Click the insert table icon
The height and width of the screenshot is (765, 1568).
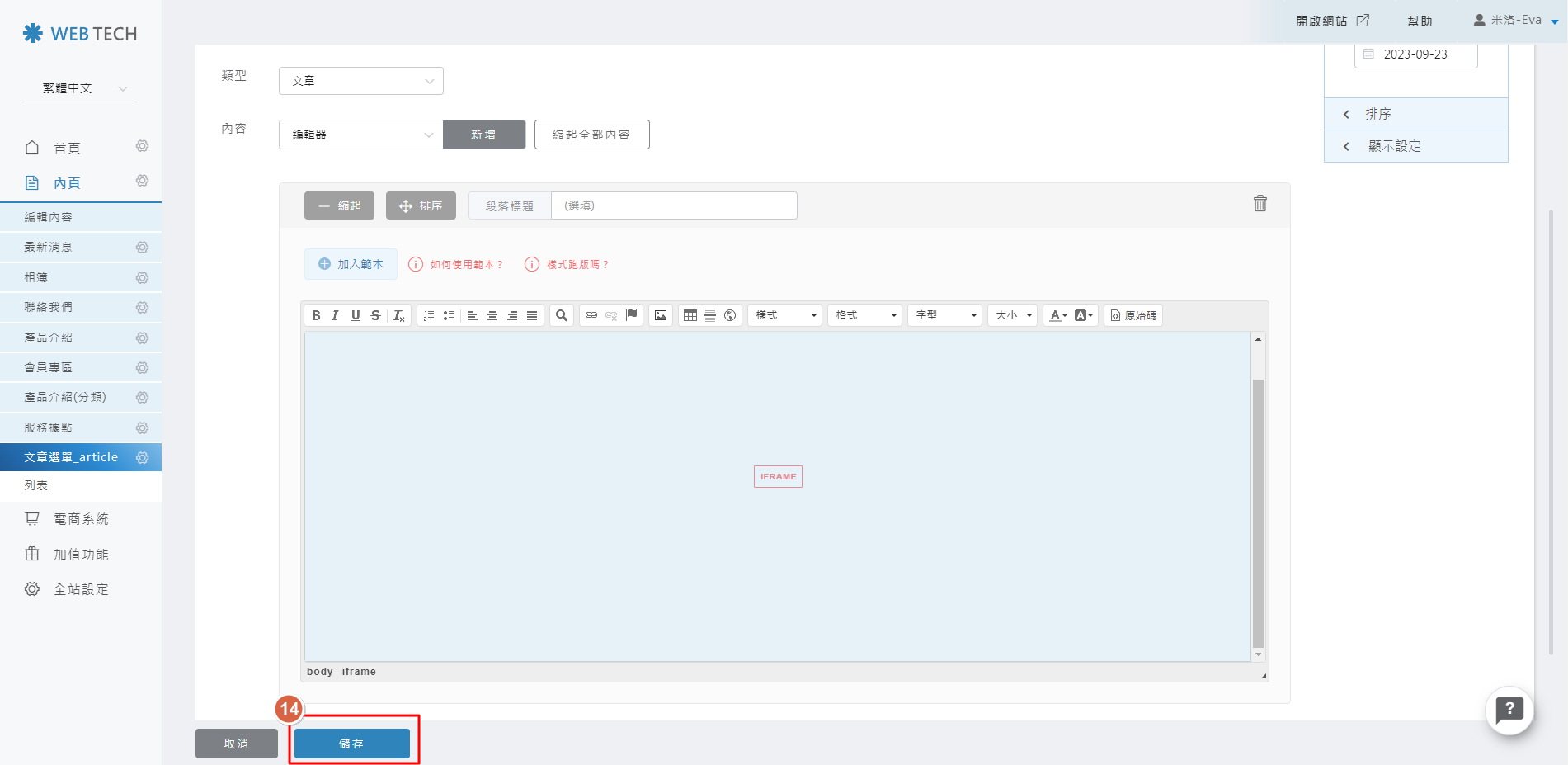point(690,315)
